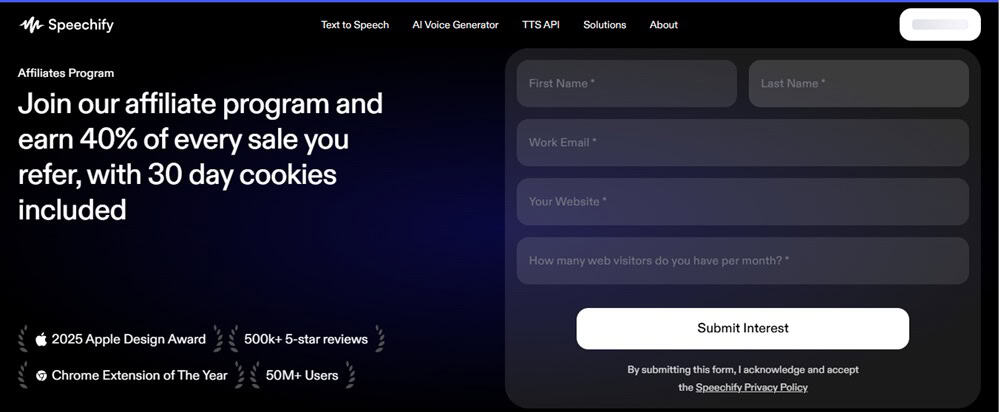This screenshot has width=1000, height=412.
Task: Click the Submit Interest button
Action: pos(743,328)
